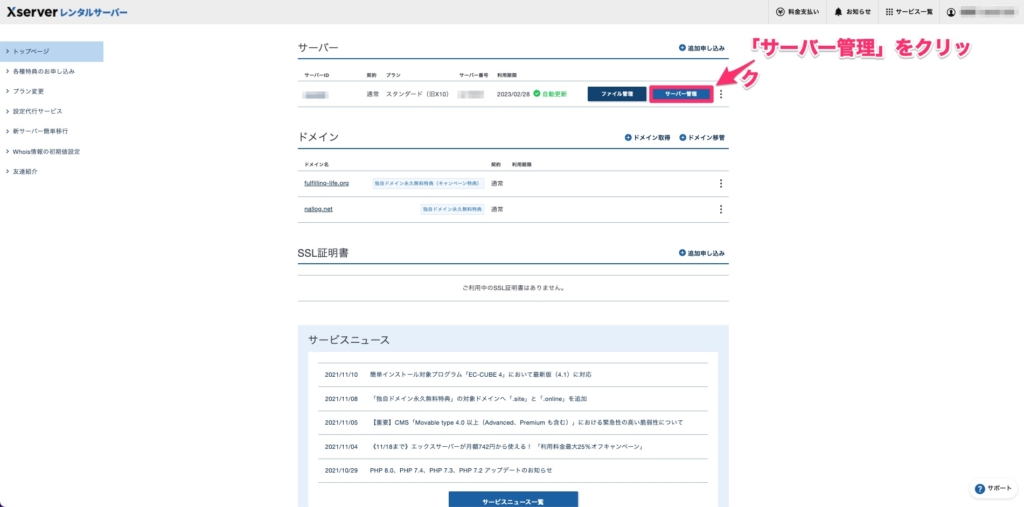Click the Xserver logo in the header

click(66, 12)
